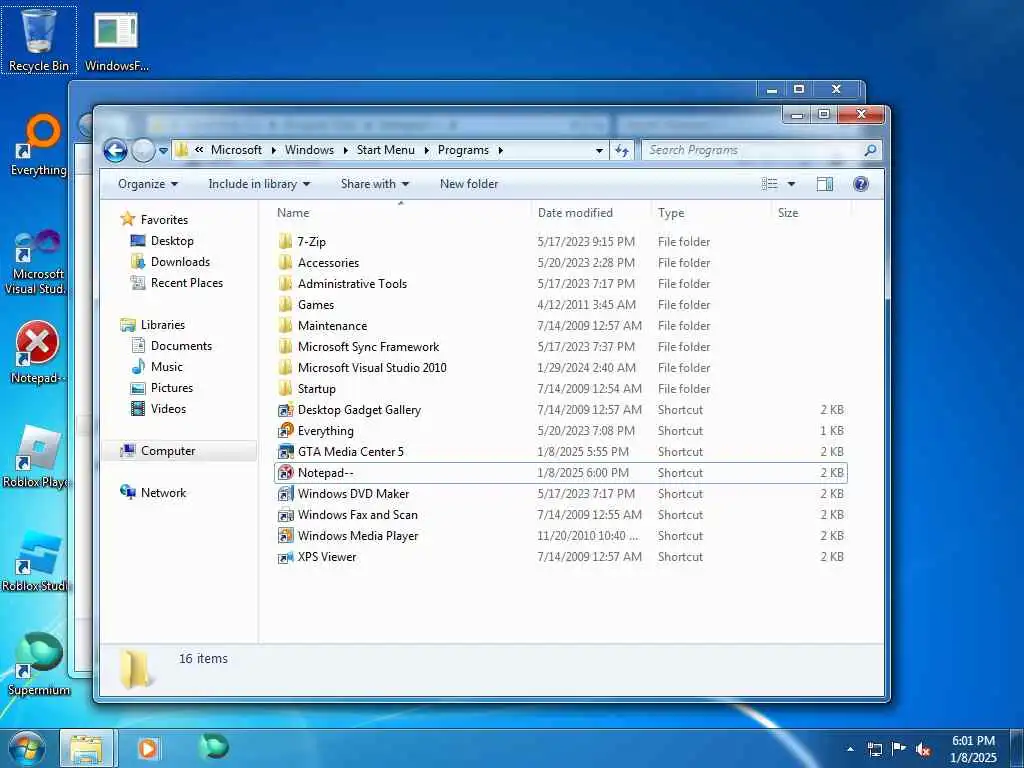Sort by the Name column header
The image size is (1024, 768).
tap(400, 213)
